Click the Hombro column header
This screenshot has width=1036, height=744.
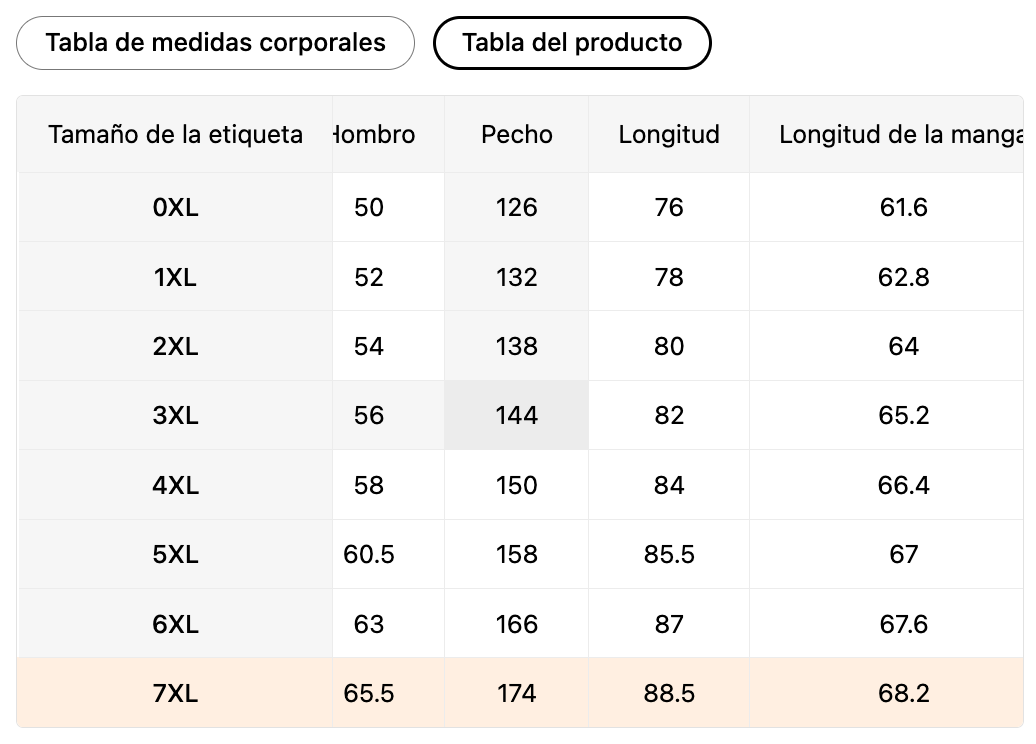[375, 134]
